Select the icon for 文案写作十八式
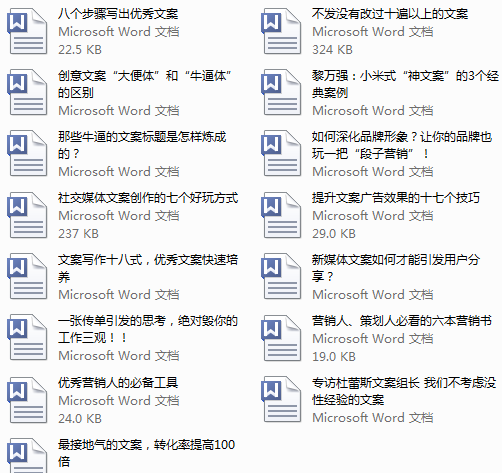Screen dimensions: 502x473 [x=27, y=277]
